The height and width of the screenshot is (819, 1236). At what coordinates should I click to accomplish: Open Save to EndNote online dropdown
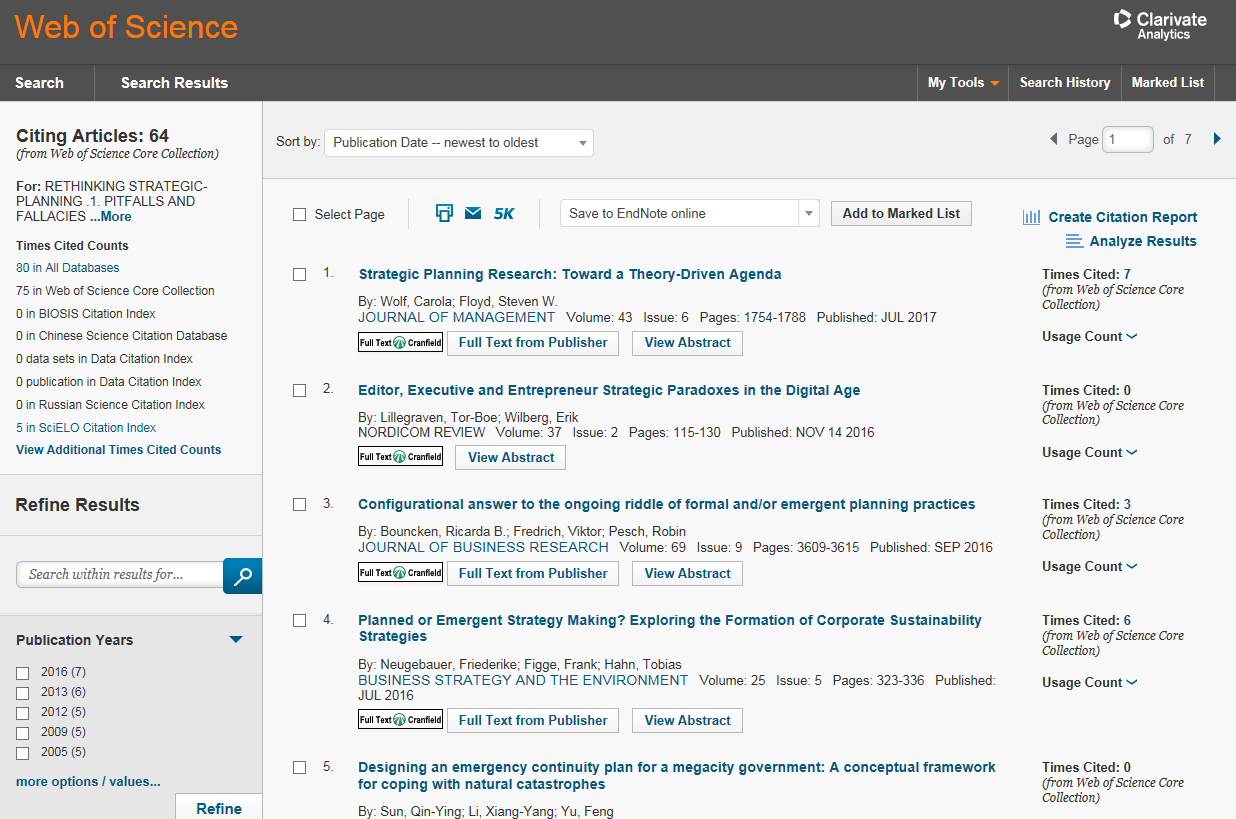pyautogui.click(x=689, y=213)
